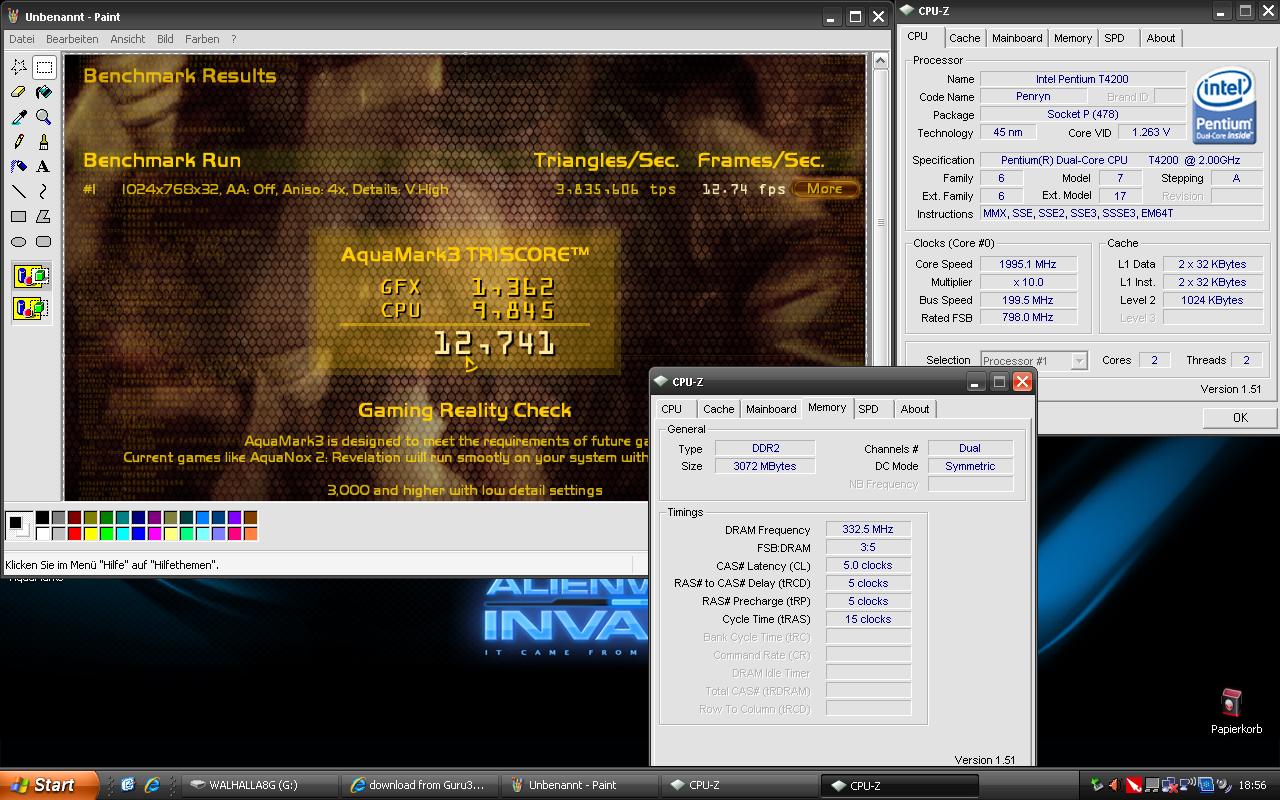The height and width of the screenshot is (800, 1280).
Task: Click the DRAM Frequency value 332.5 MHz
Action: pos(868,530)
